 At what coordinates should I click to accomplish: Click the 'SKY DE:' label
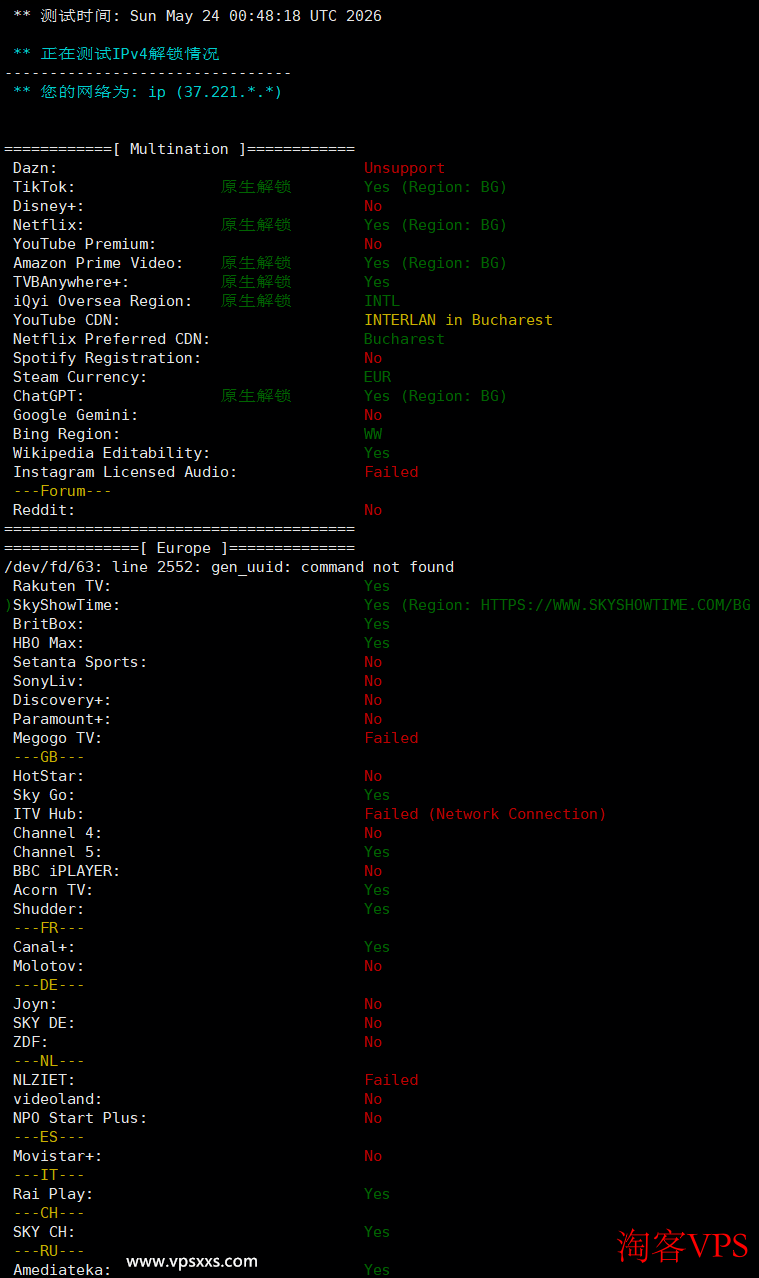pos(44,1023)
